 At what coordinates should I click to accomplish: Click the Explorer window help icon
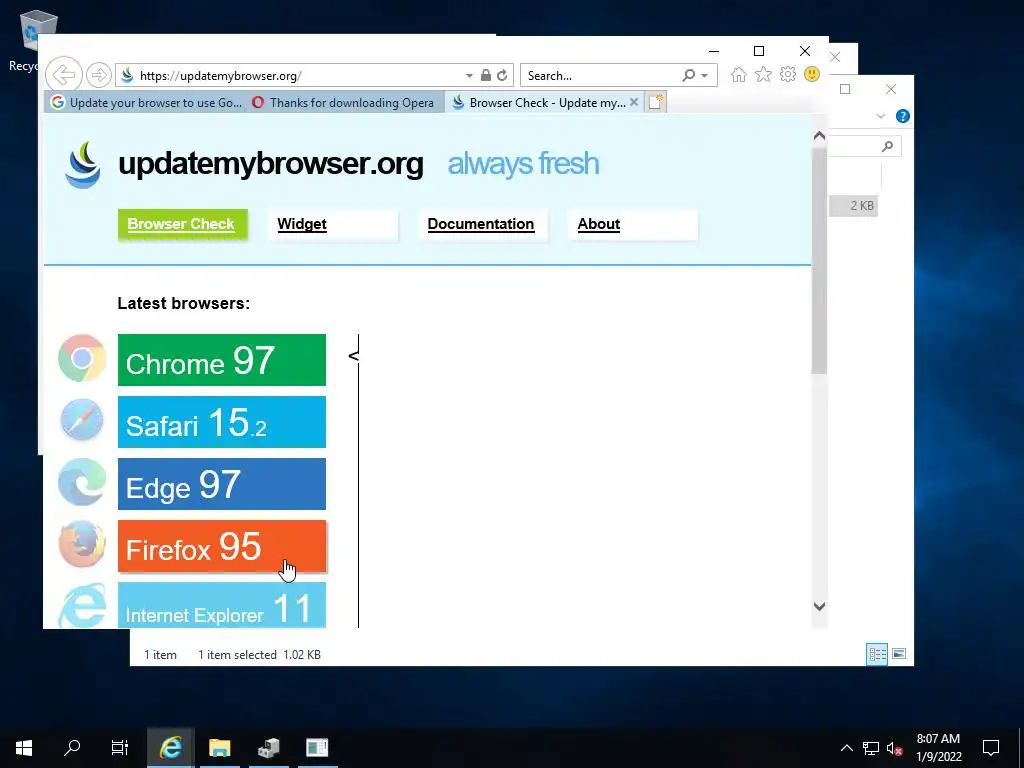[x=903, y=116]
